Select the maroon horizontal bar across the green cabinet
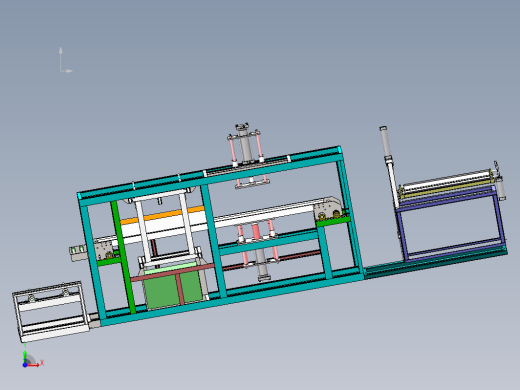This screenshot has height=390, width=520. (172, 272)
